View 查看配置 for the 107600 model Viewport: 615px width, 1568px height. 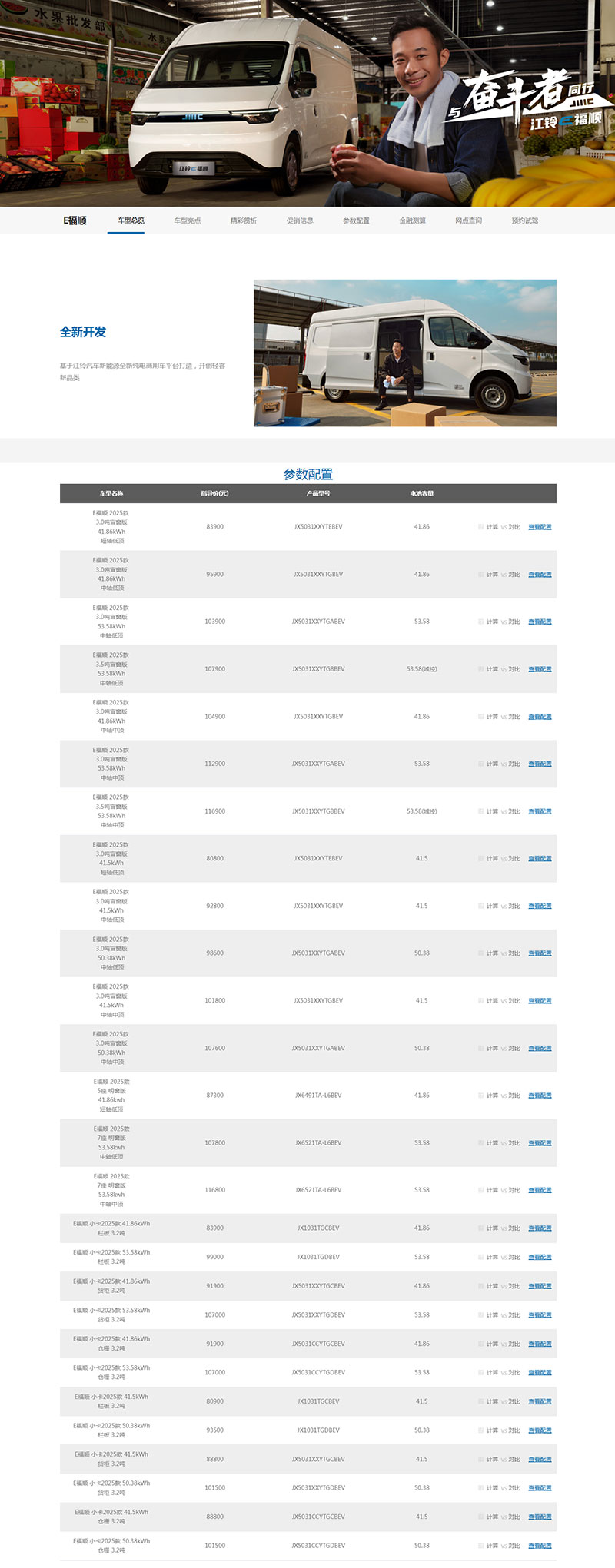[540, 1049]
